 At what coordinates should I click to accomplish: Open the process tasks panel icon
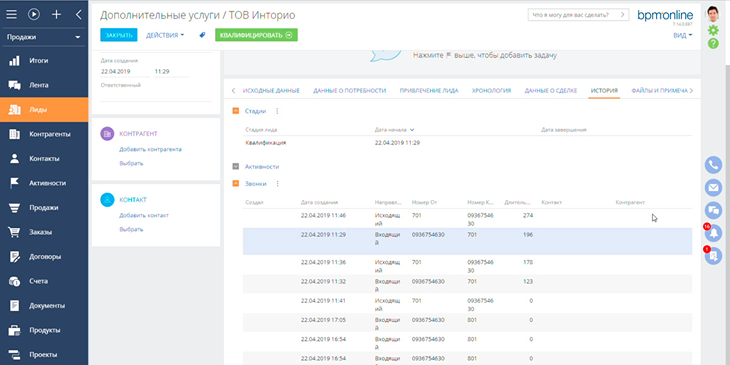pos(713,256)
